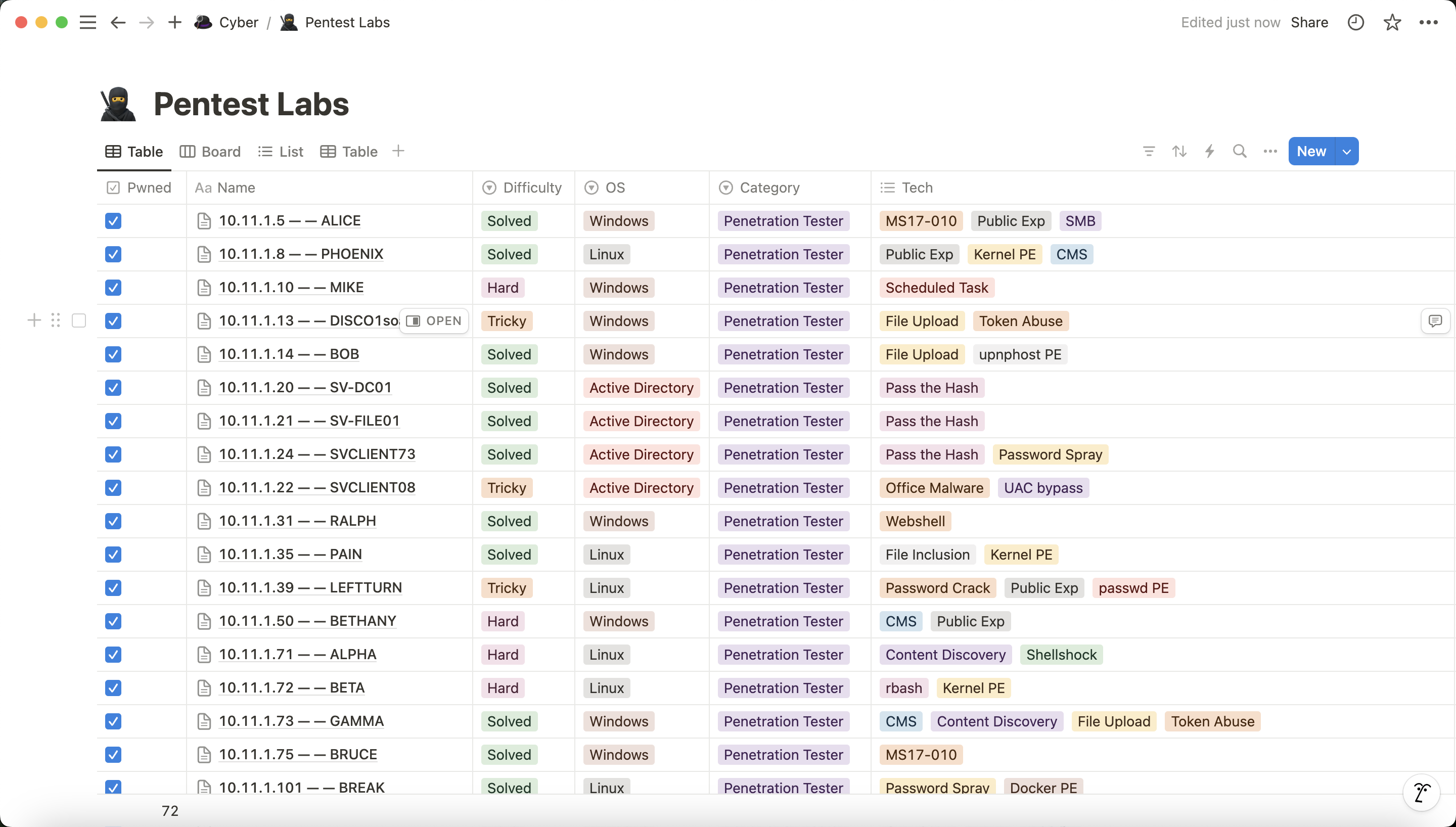Switch to the Board view tab
This screenshot has width=1456, height=827.
click(x=210, y=152)
